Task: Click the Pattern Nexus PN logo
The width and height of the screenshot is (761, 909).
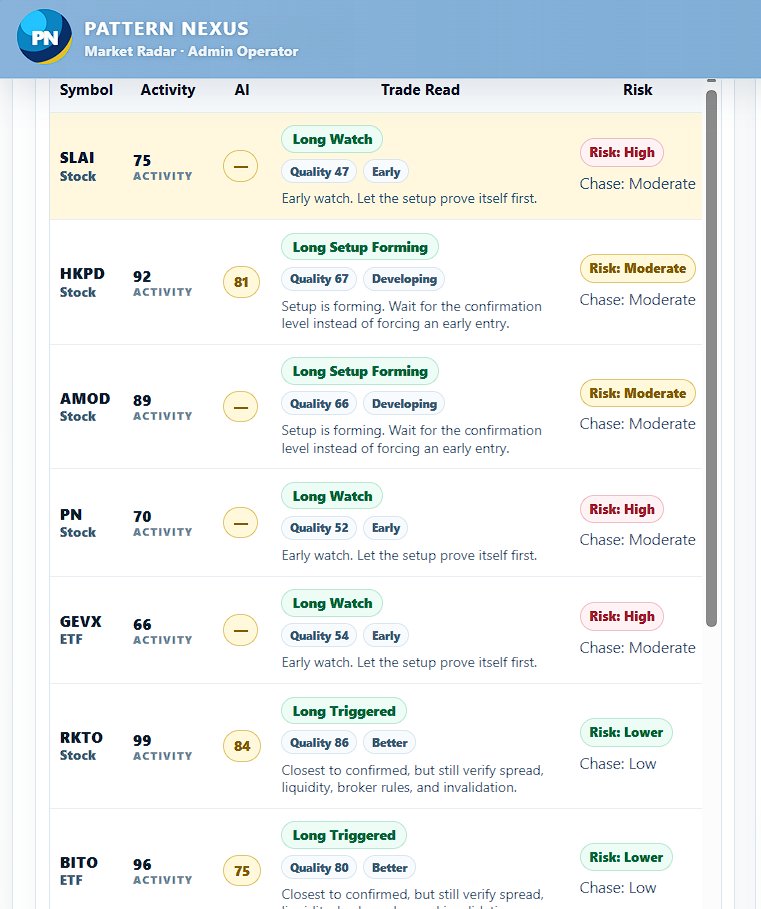Action: tap(45, 37)
